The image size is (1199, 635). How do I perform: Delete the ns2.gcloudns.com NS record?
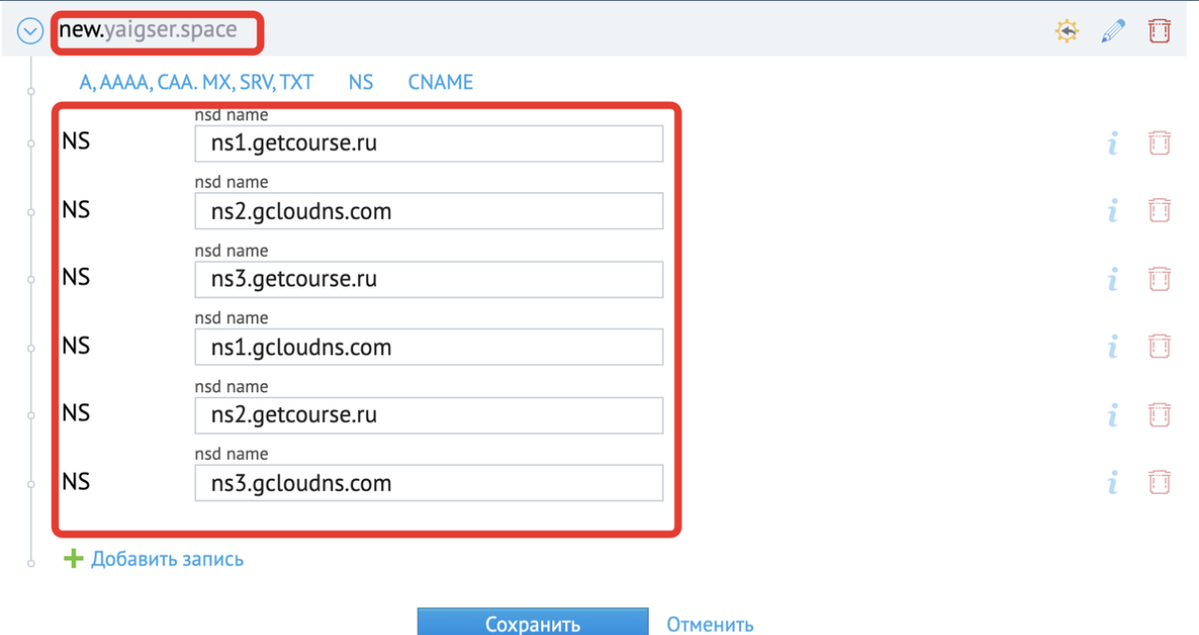(1159, 210)
